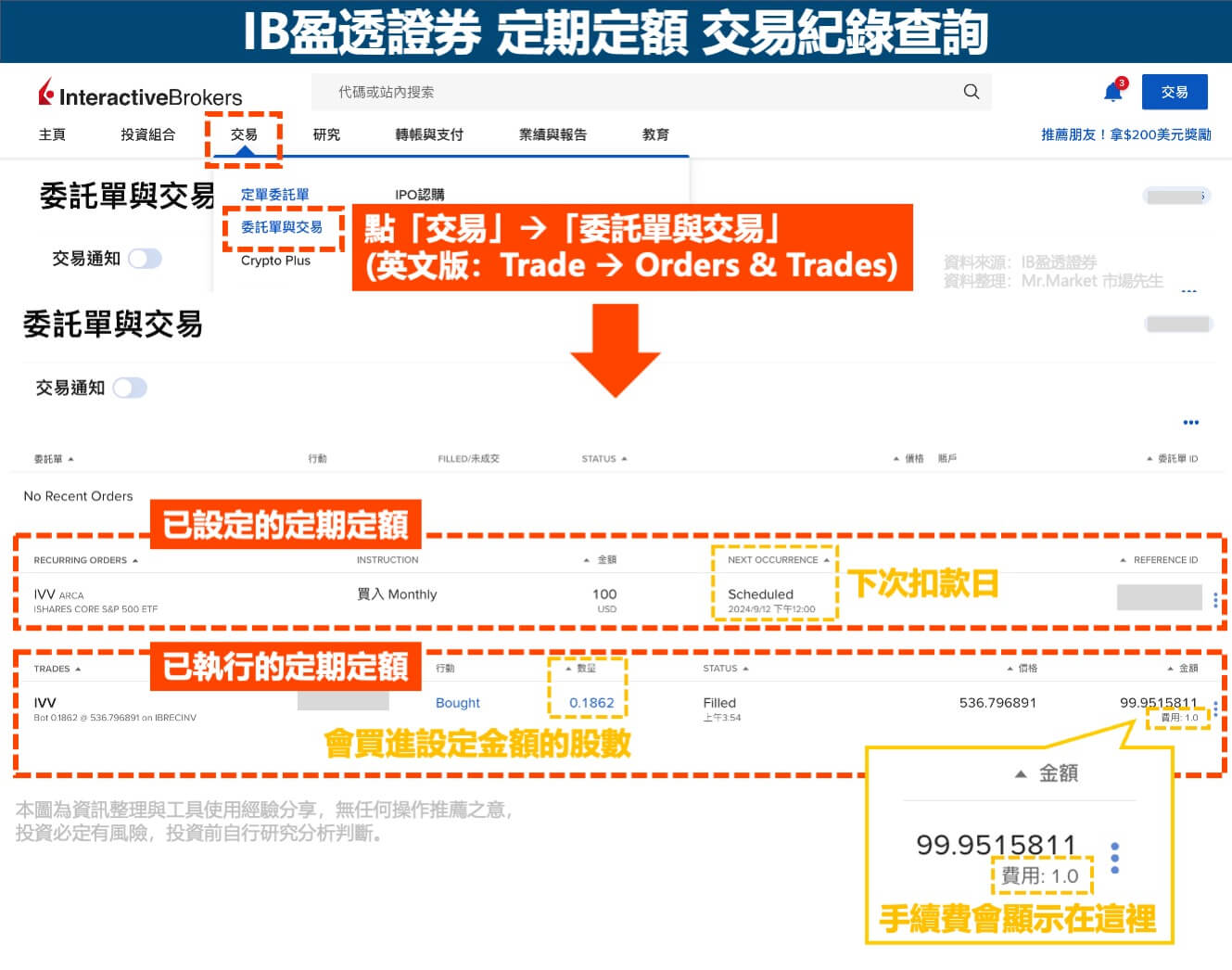1232x970 pixels.
Task: Select Crypto Plus in the dropdown menu
Action: point(275,261)
